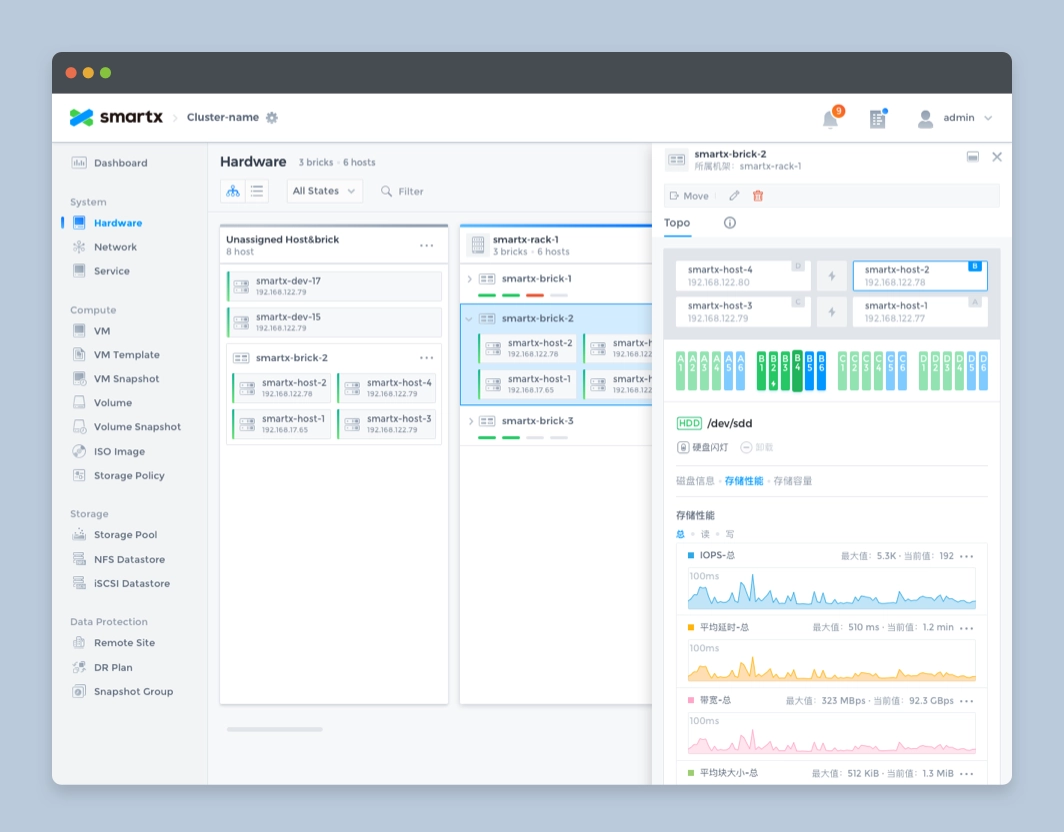Select the 写 (write) metric option
This screenshot has width=1064, height=832.
tap(729, 534)
